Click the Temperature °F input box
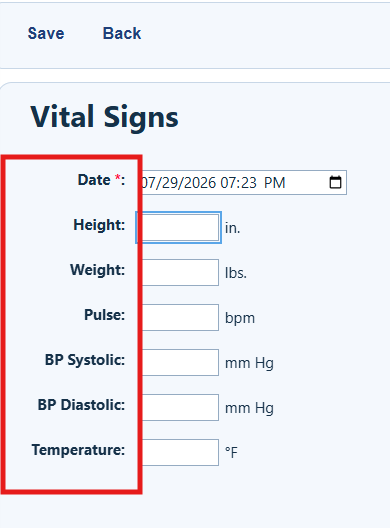 click(178, 452)
